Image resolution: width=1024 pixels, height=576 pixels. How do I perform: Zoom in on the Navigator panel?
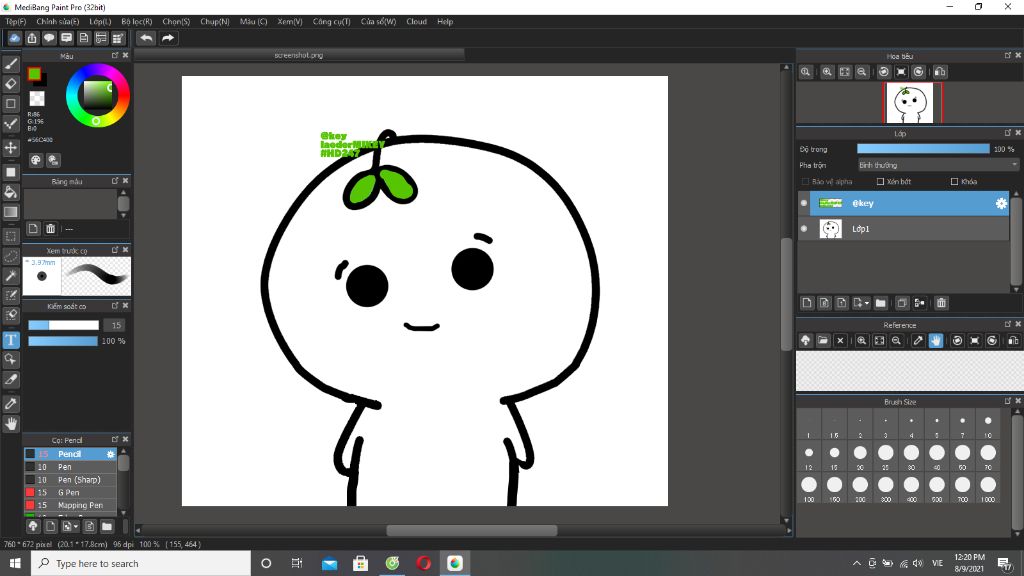pyautogui.click(x=827, y=72)
